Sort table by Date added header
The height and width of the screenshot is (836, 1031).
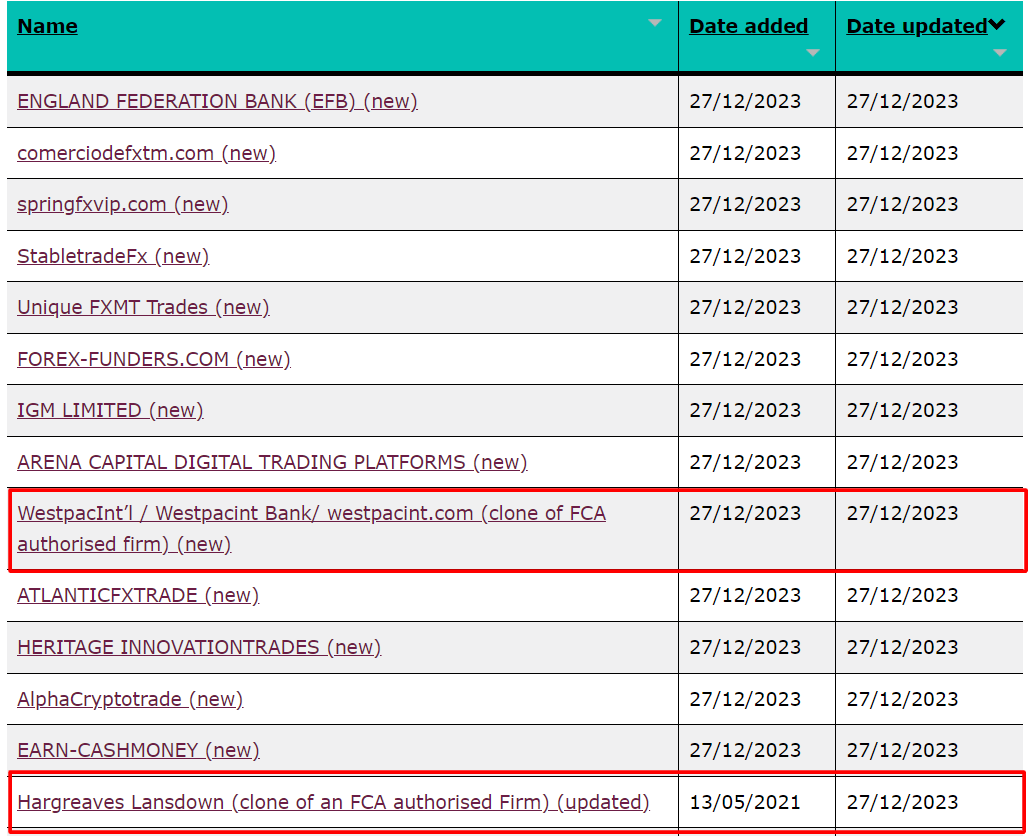(748, 27)
